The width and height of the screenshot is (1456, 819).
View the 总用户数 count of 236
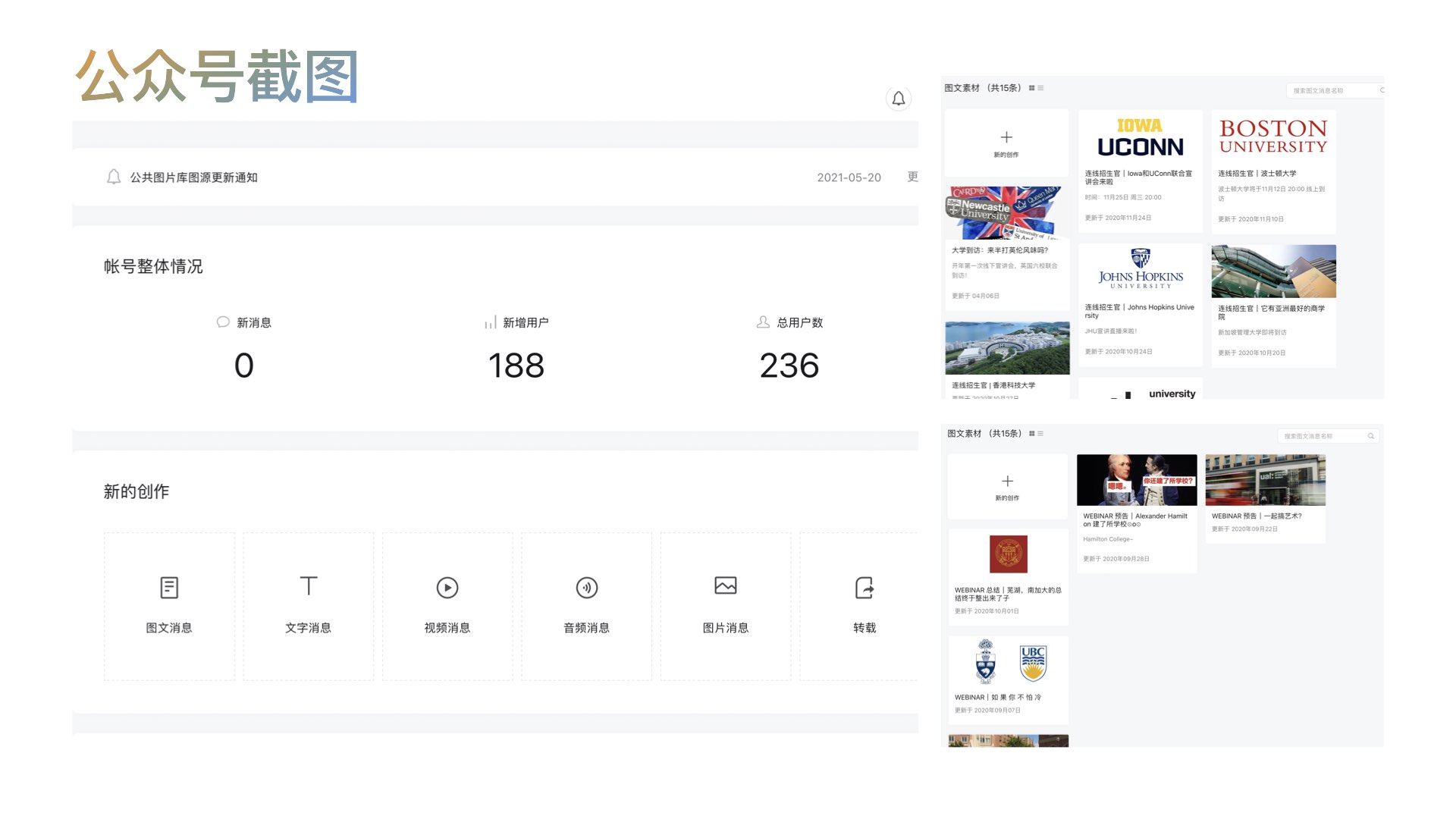(789, 366)
